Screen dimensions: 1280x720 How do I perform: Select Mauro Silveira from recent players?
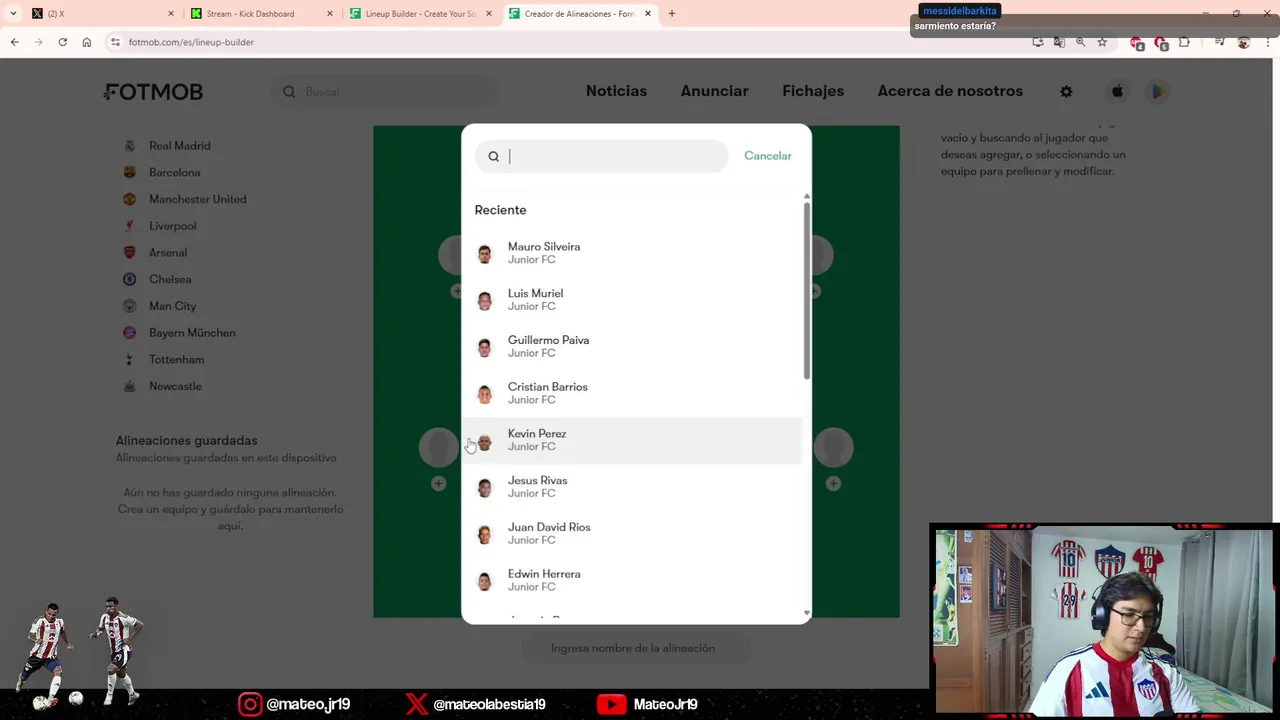pos(632,253)
